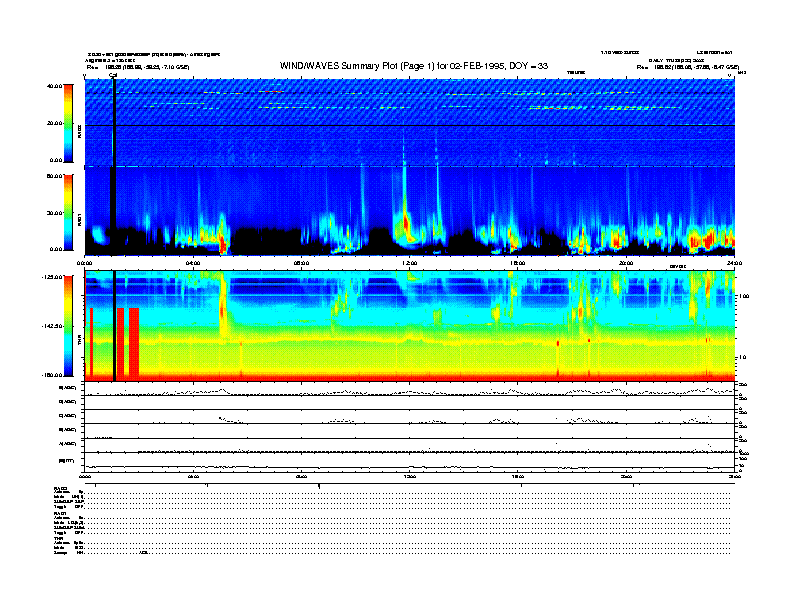Click the RAD2 color scale bar
This screenshot has width=792, height=612.
tap(69, 123)
